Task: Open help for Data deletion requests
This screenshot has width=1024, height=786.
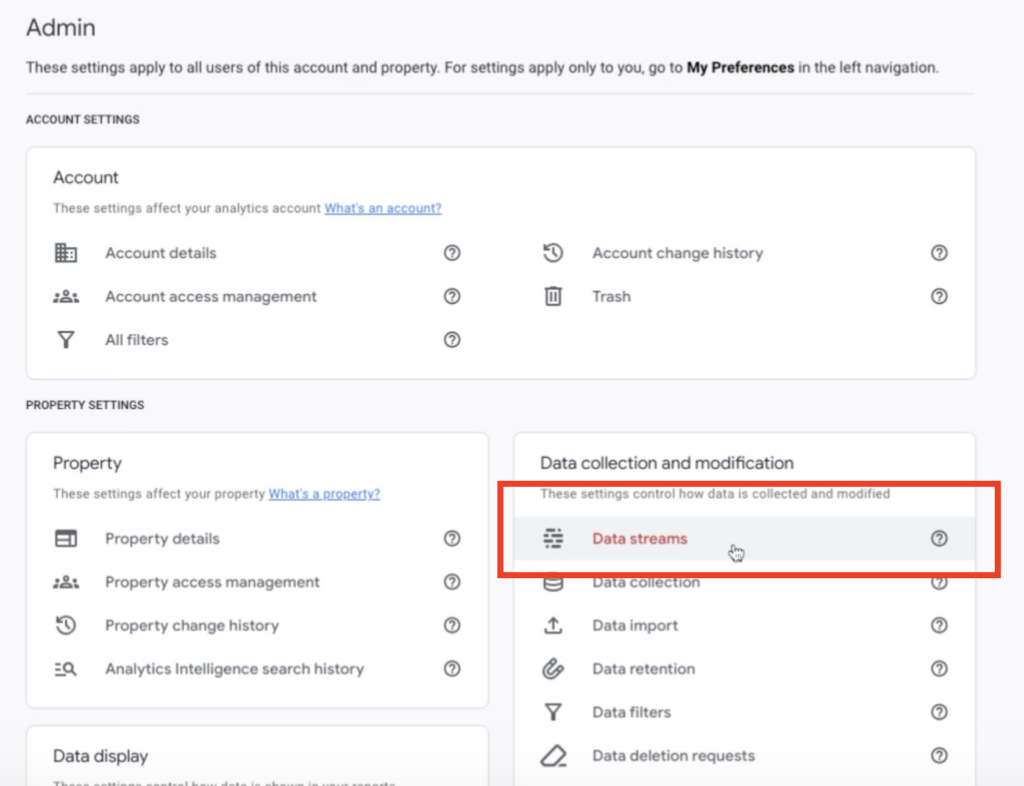Action: (x=939, y=755)
